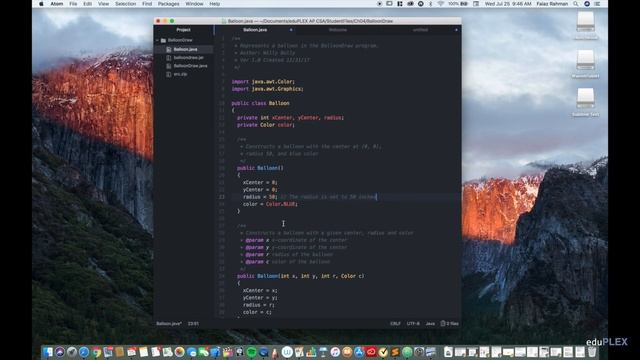This screenshot has height=360, width=640.
Task: Open the Edit menu
Action: pyautogui.click(x=87, y=4)
